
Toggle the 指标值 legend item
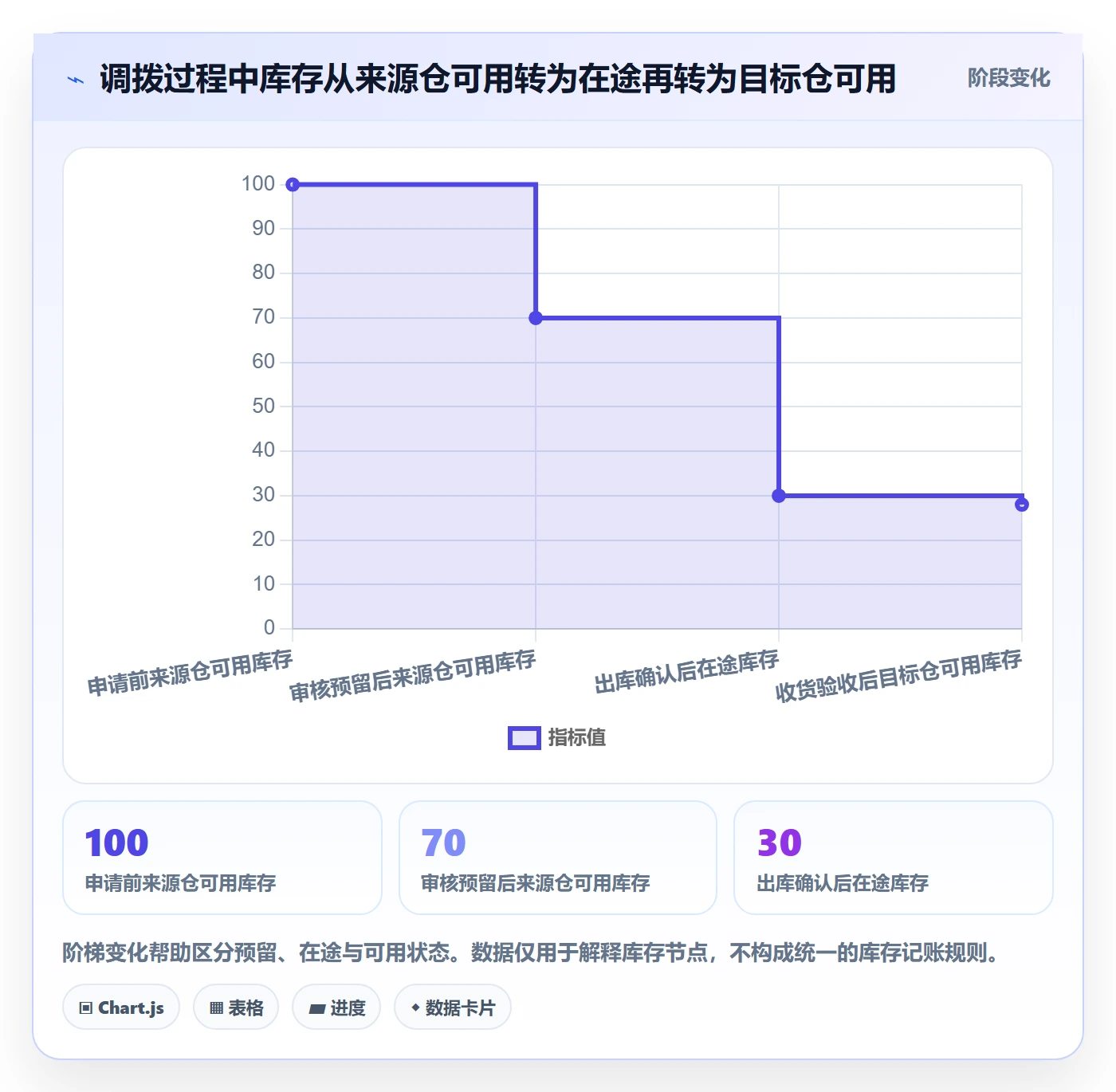point(556,738)
